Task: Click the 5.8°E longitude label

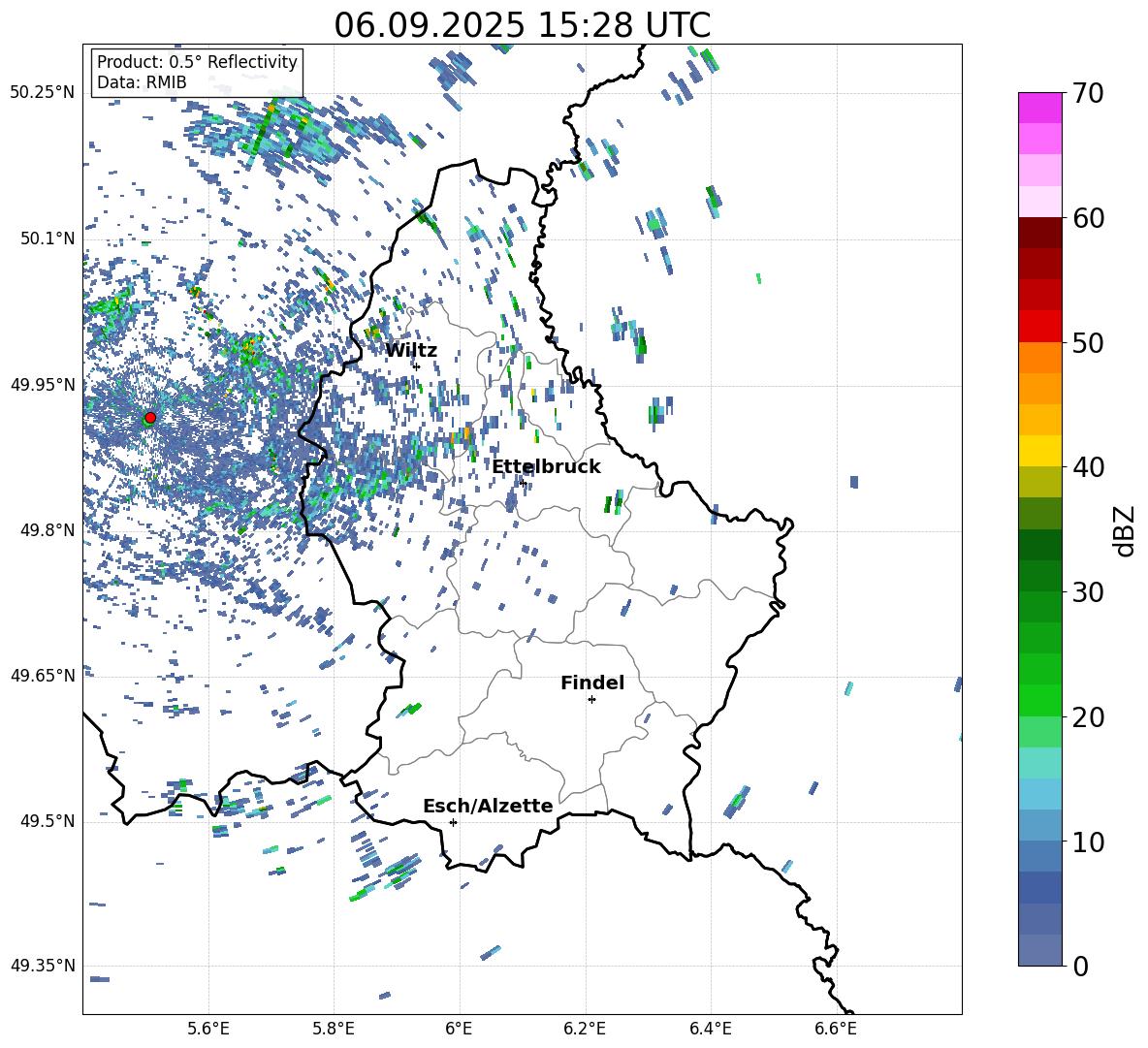Action: (x=334, y=1029)
